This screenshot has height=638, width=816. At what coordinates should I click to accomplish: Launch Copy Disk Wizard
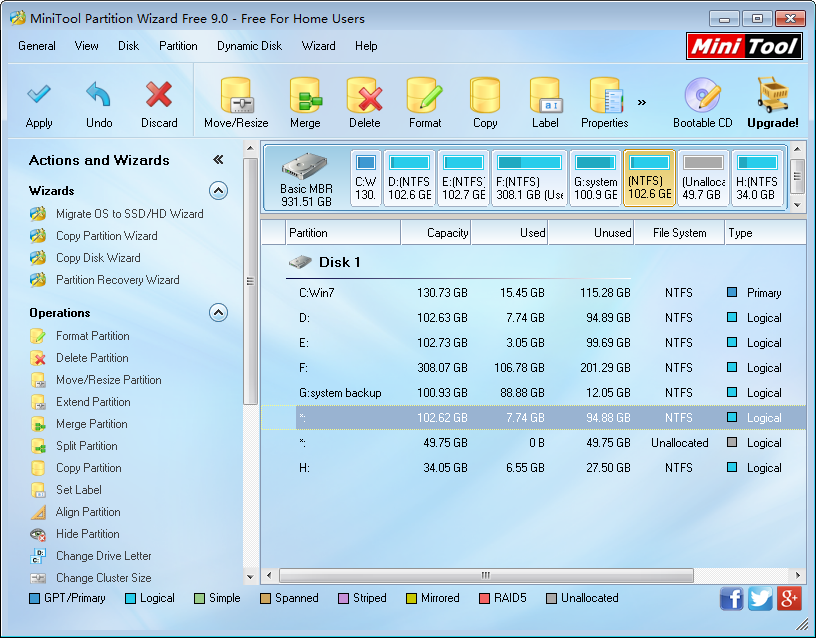click(x=98, y=258)
